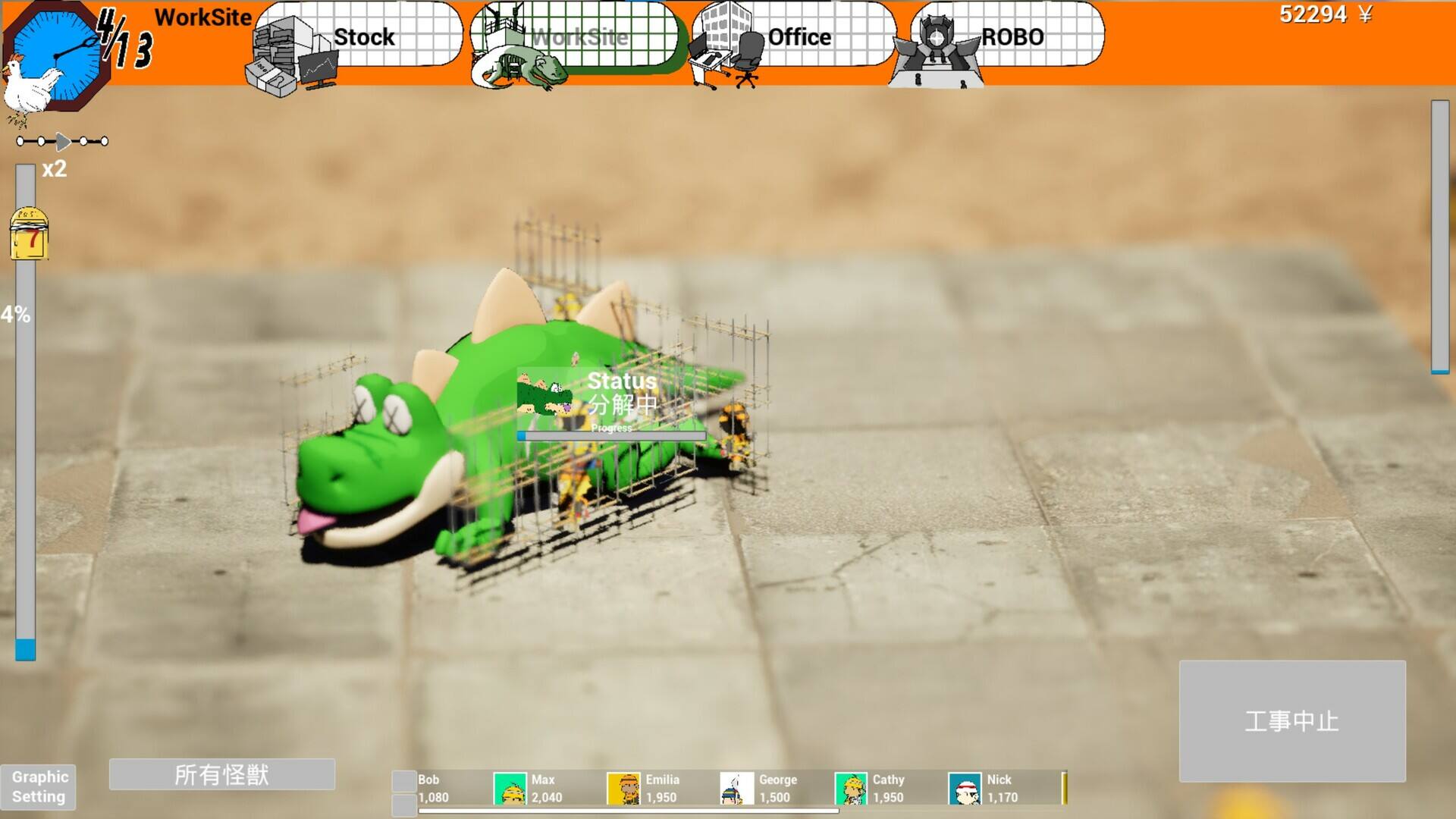Viewport: 1456px width, 819px height.
Task: Open Graphic Setting
Action: point(39,786)
